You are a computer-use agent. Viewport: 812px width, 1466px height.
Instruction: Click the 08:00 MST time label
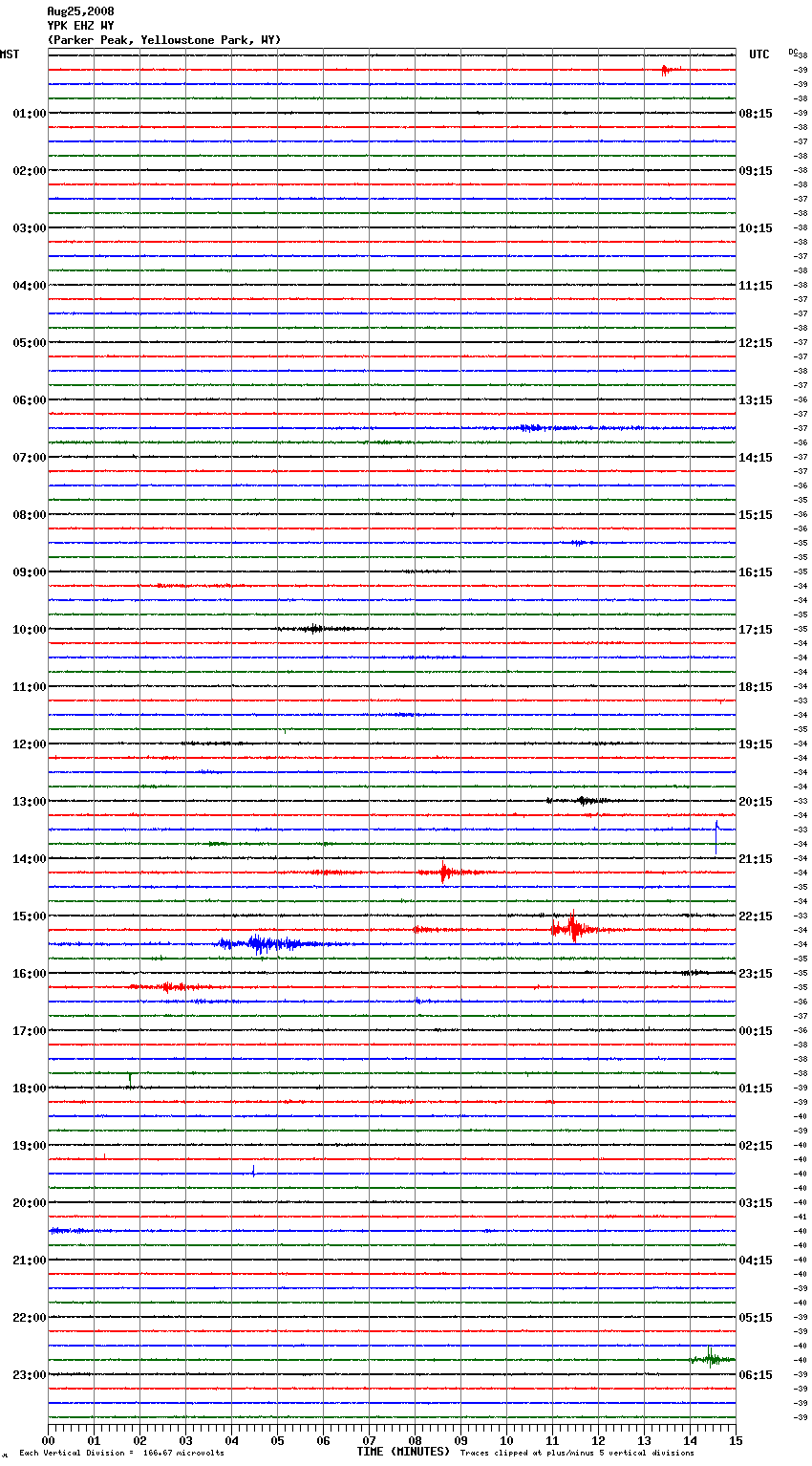pos(30,515)
